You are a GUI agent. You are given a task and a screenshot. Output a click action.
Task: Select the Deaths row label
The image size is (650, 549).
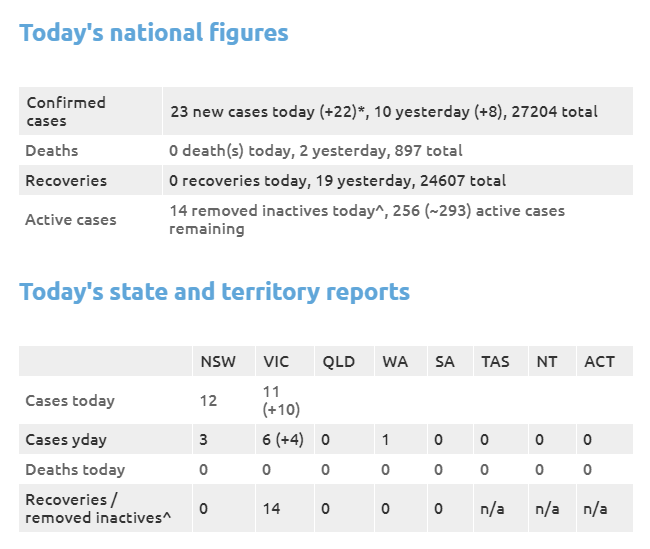52,151
